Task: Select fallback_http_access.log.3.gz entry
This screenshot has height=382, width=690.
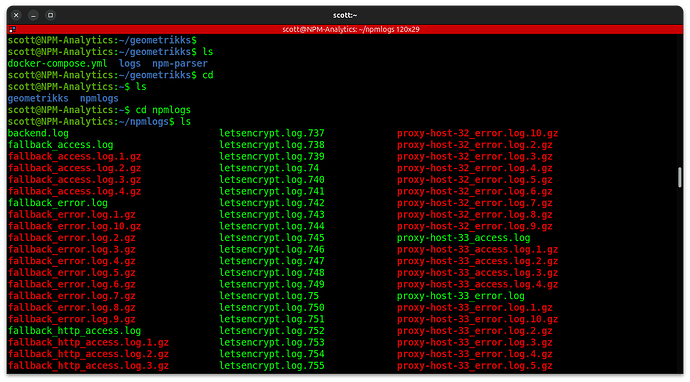Action: [x=88, y=366]
